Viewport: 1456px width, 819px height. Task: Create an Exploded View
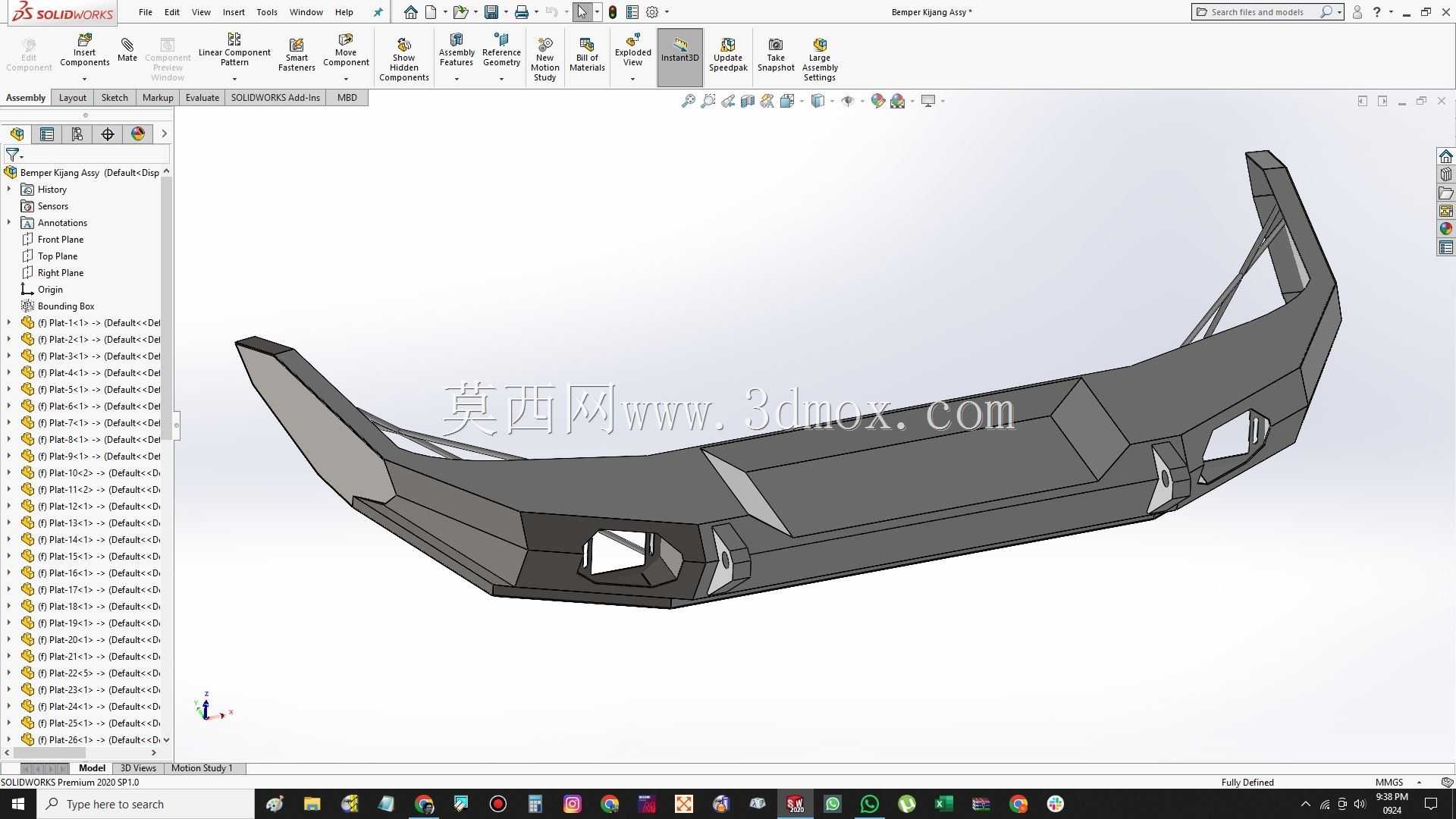[632, 50]
